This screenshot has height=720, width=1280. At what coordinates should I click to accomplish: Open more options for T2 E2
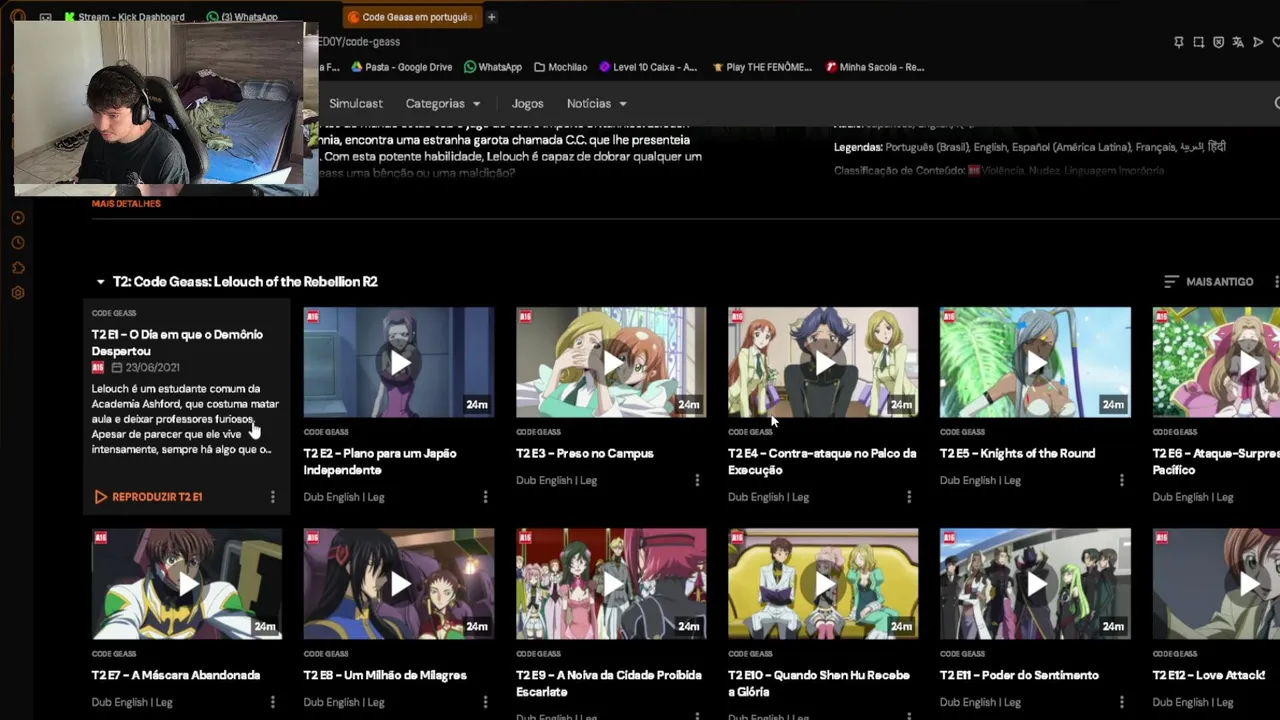[x=485, y=497]
